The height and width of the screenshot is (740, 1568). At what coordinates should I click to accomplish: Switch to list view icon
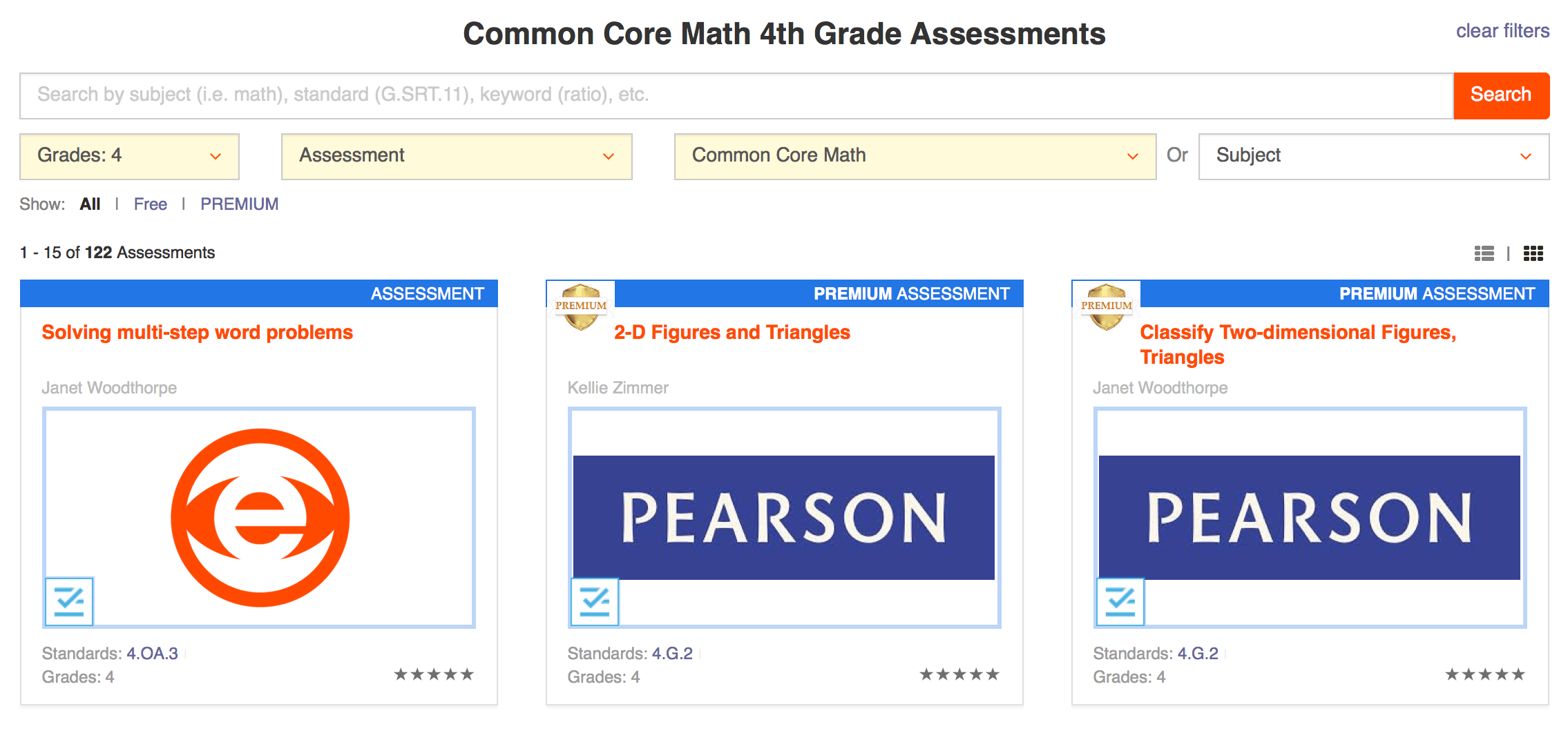(1484, 253)
